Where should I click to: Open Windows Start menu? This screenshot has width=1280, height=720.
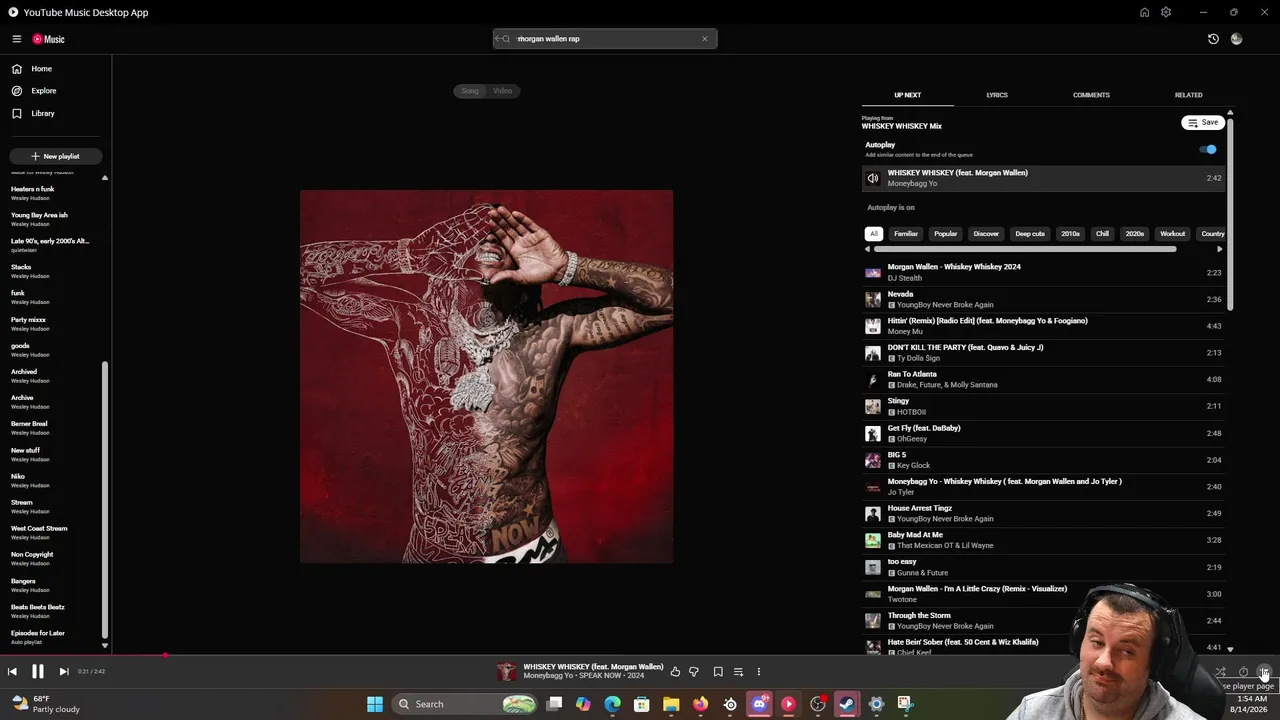point(375,704)
